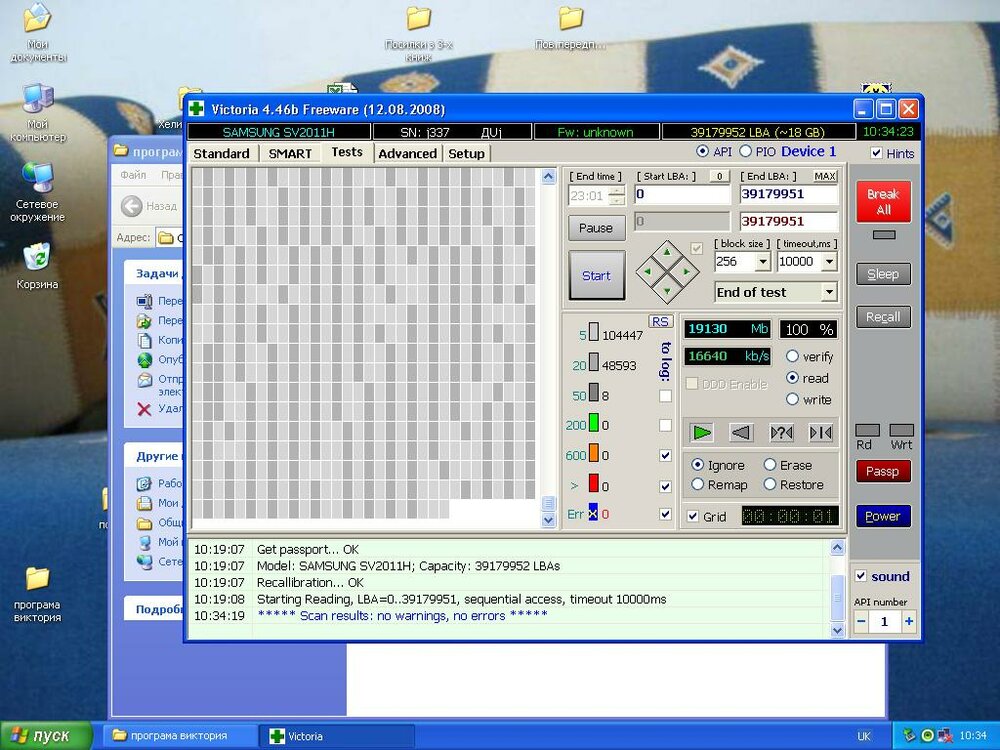This screenshot has width=1000, height=750.
Task: Open the Recycle Bin desktop icon
Action: tap(37, 258)
